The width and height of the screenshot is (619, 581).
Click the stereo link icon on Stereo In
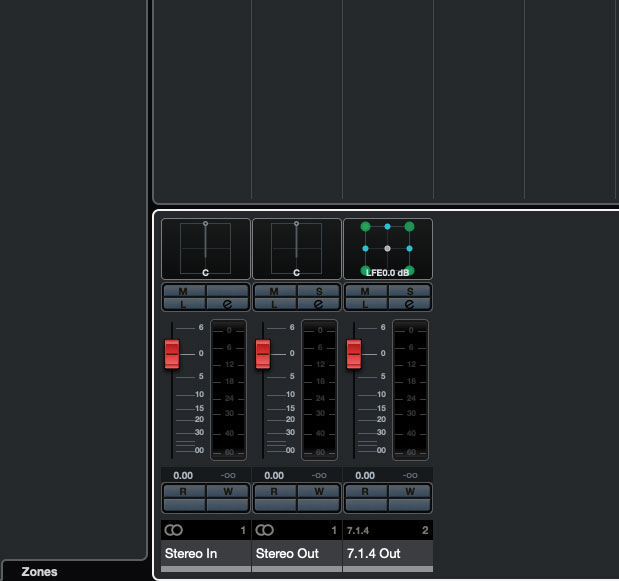[x=174, y=529]
